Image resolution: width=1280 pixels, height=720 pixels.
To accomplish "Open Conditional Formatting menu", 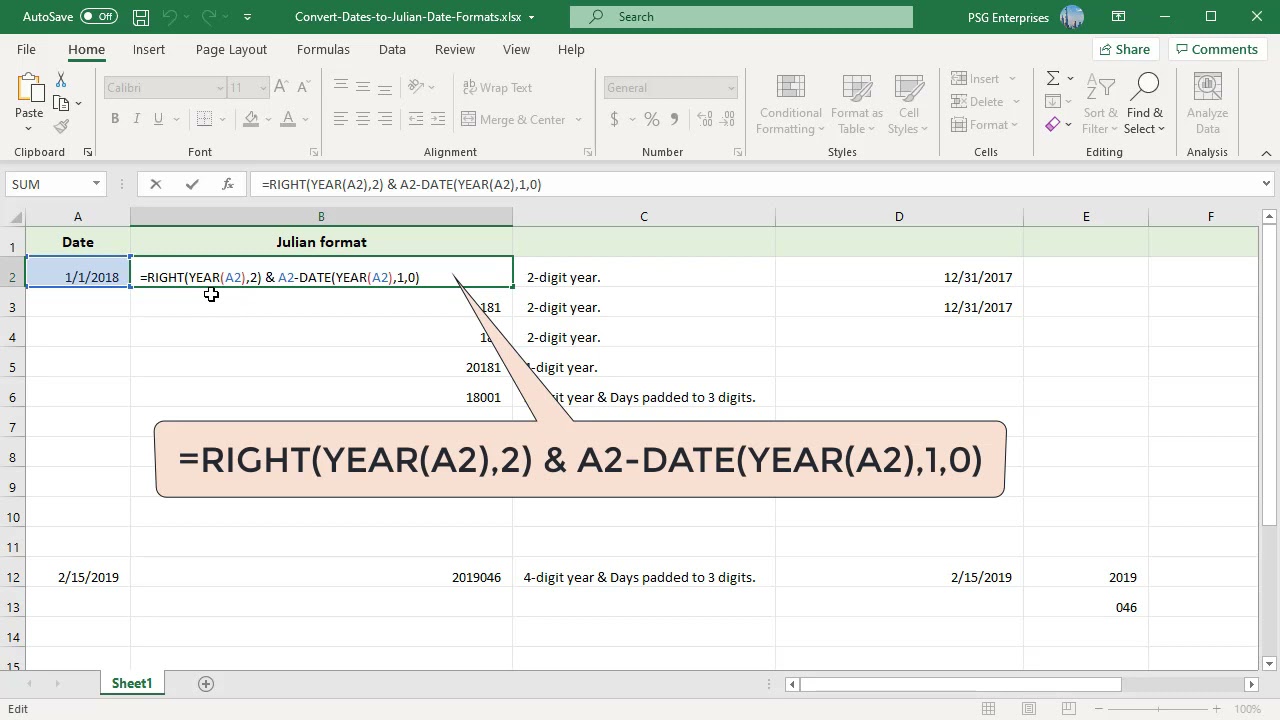I will pos(790,104).
